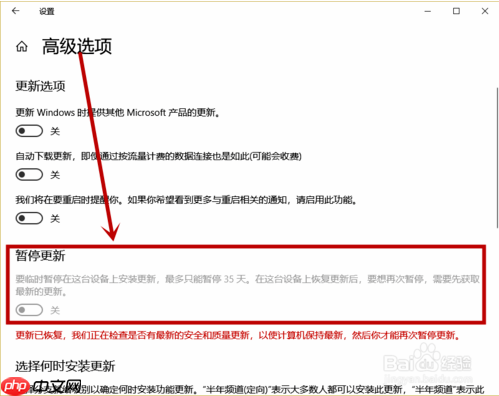Go back using the arrow icon
The image size is (499, 396).
click(x=16, y=11)
